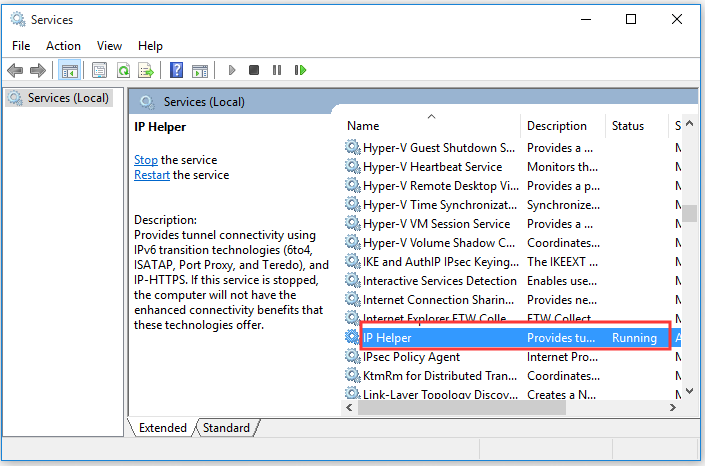This screenshot has width=705, height=466.
Task: Select Hyper-V Volume Shadow C... row
Action: coord(513,242)
